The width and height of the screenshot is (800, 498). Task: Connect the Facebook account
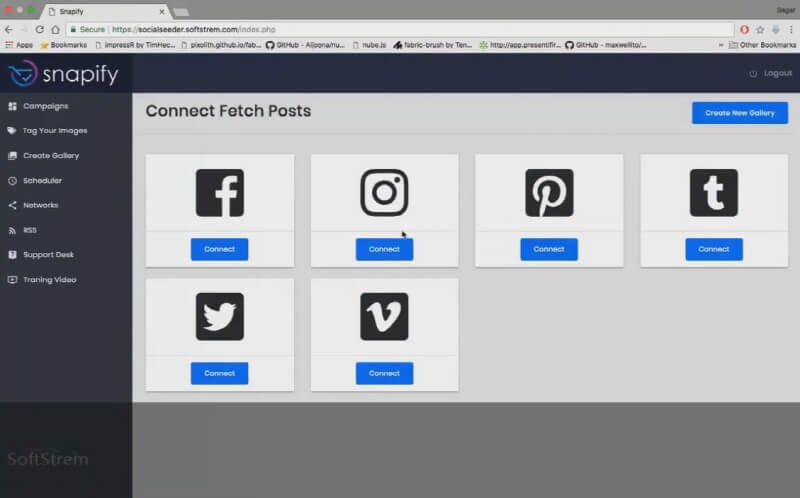click(x=219, y=249)
